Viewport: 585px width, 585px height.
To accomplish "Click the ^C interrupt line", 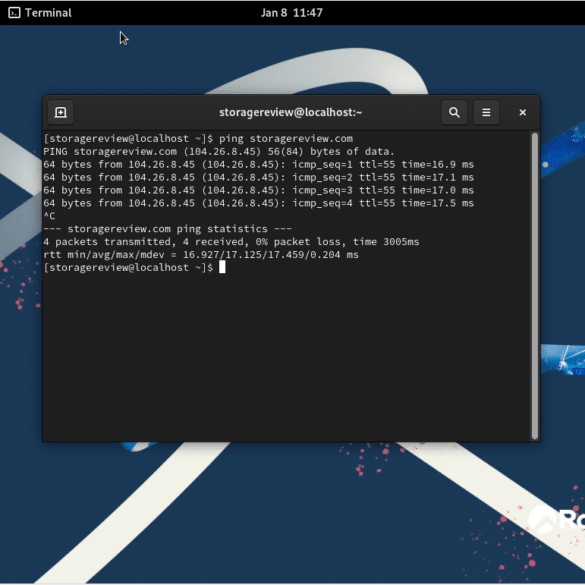I will [49, 216].
